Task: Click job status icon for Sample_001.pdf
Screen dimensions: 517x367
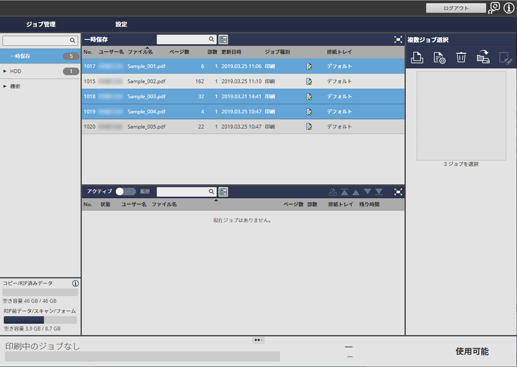Action: coord(309,66)
